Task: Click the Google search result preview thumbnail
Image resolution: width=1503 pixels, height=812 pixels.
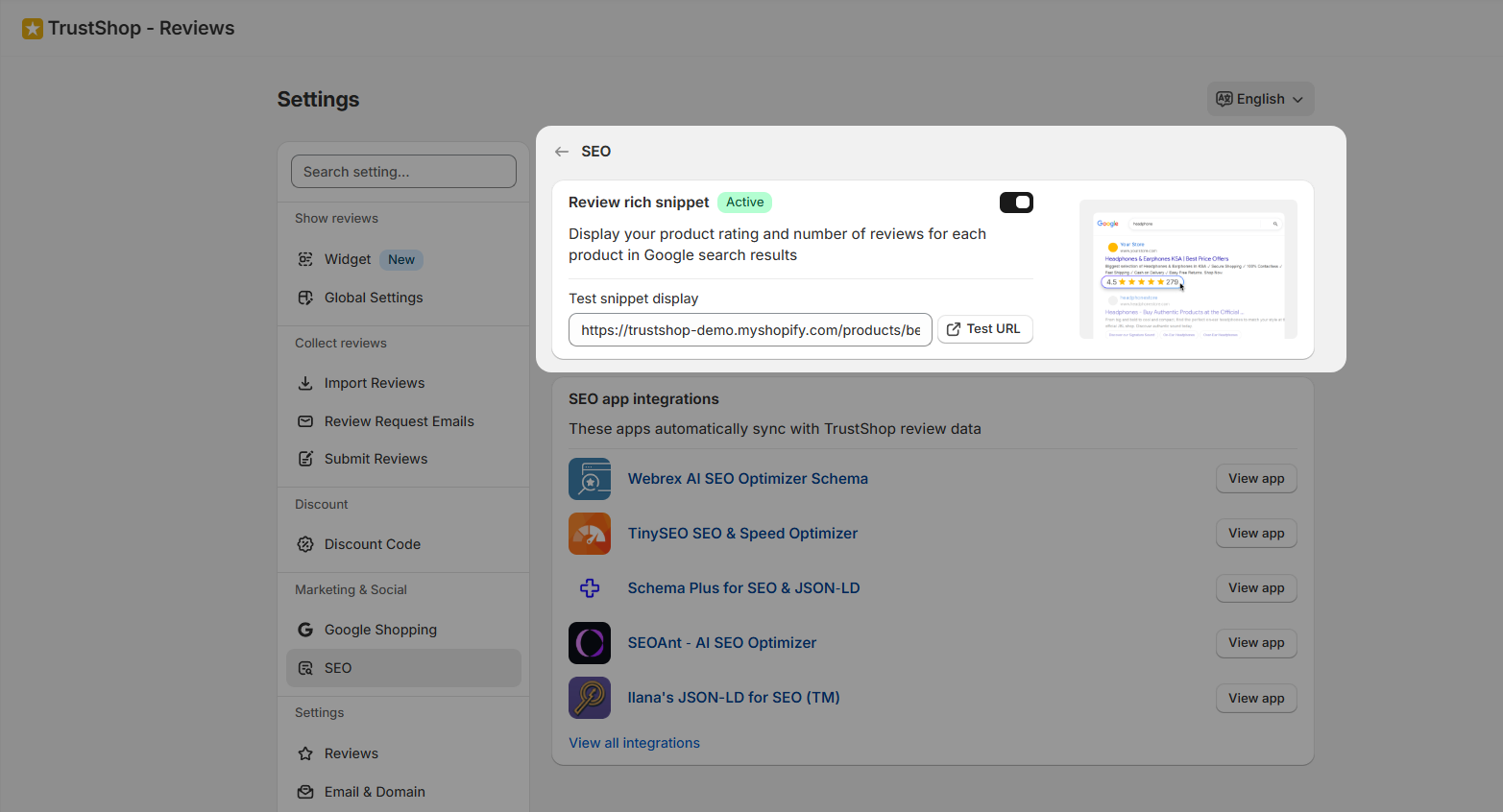Action: (1188, 270)
